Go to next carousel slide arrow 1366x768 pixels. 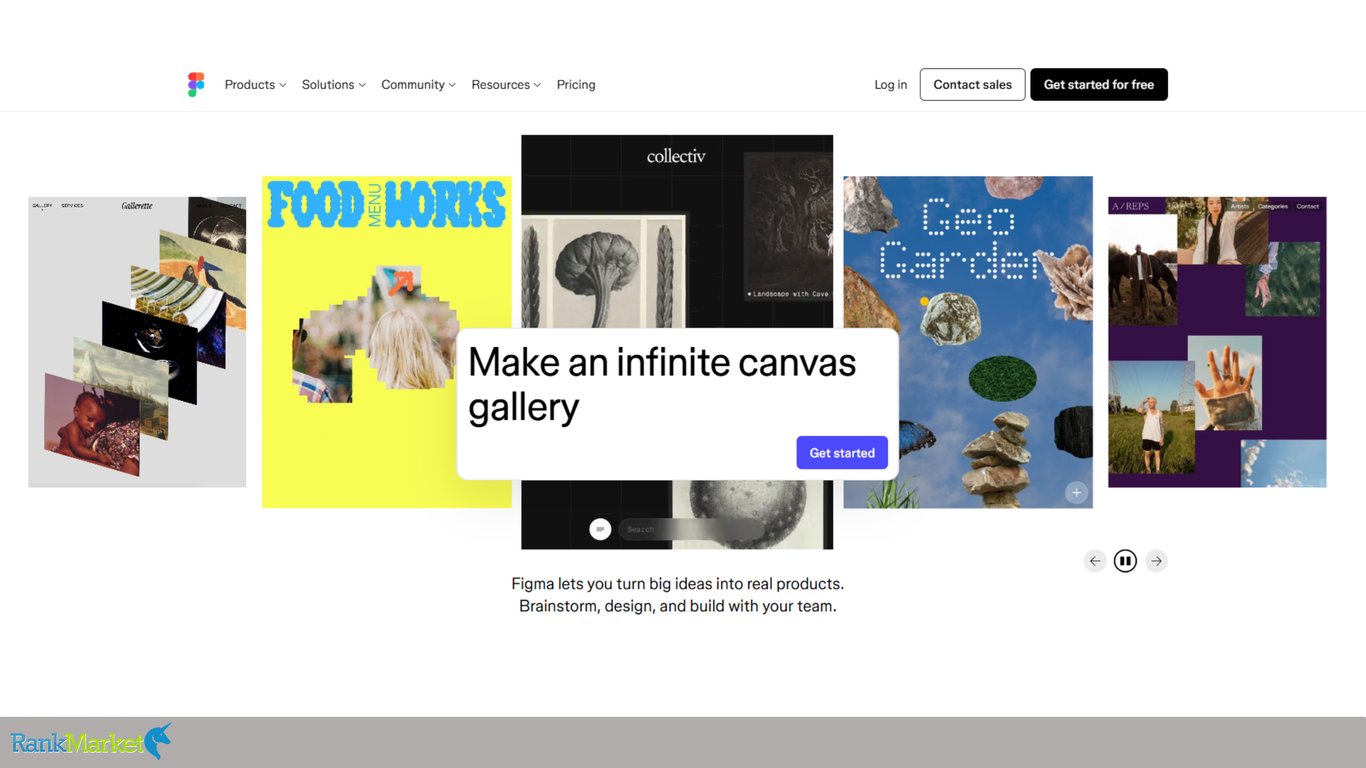tap(1156, 561)
